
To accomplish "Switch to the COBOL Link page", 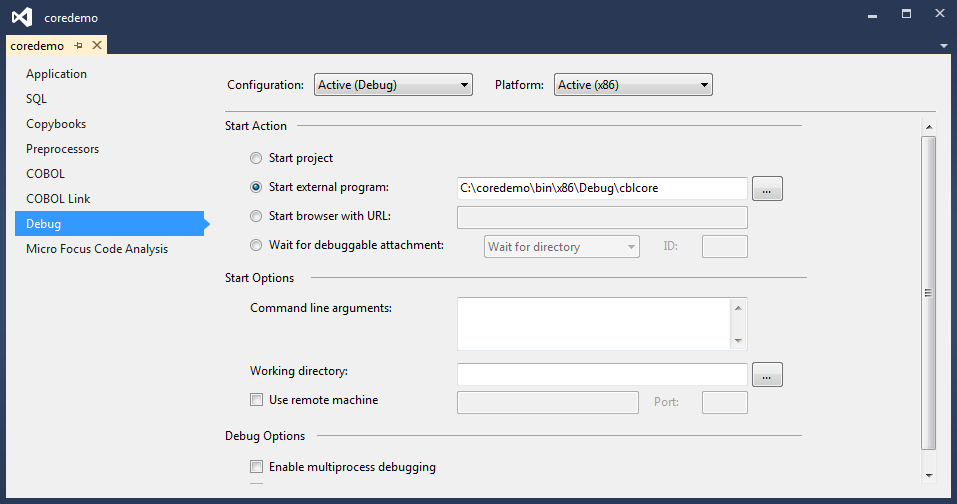I will tap(58, 199).
